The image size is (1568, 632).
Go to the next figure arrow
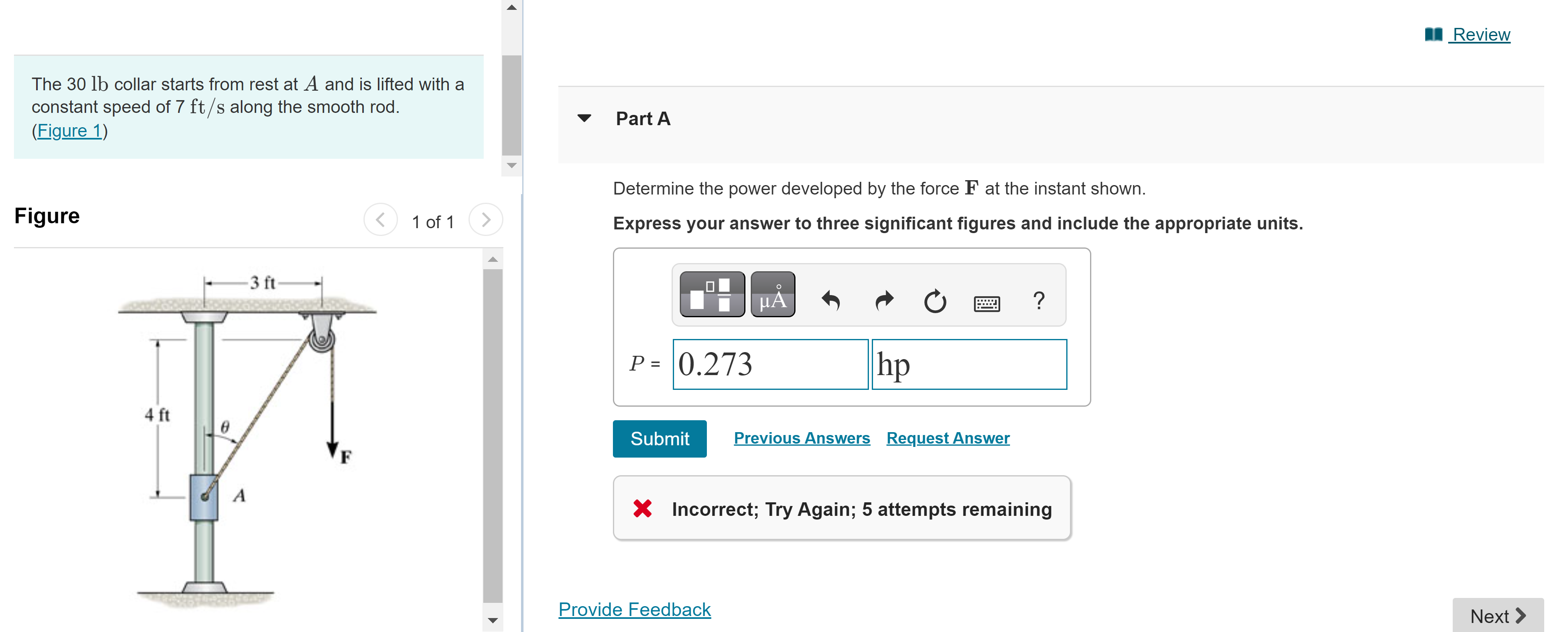click(486, 220)
